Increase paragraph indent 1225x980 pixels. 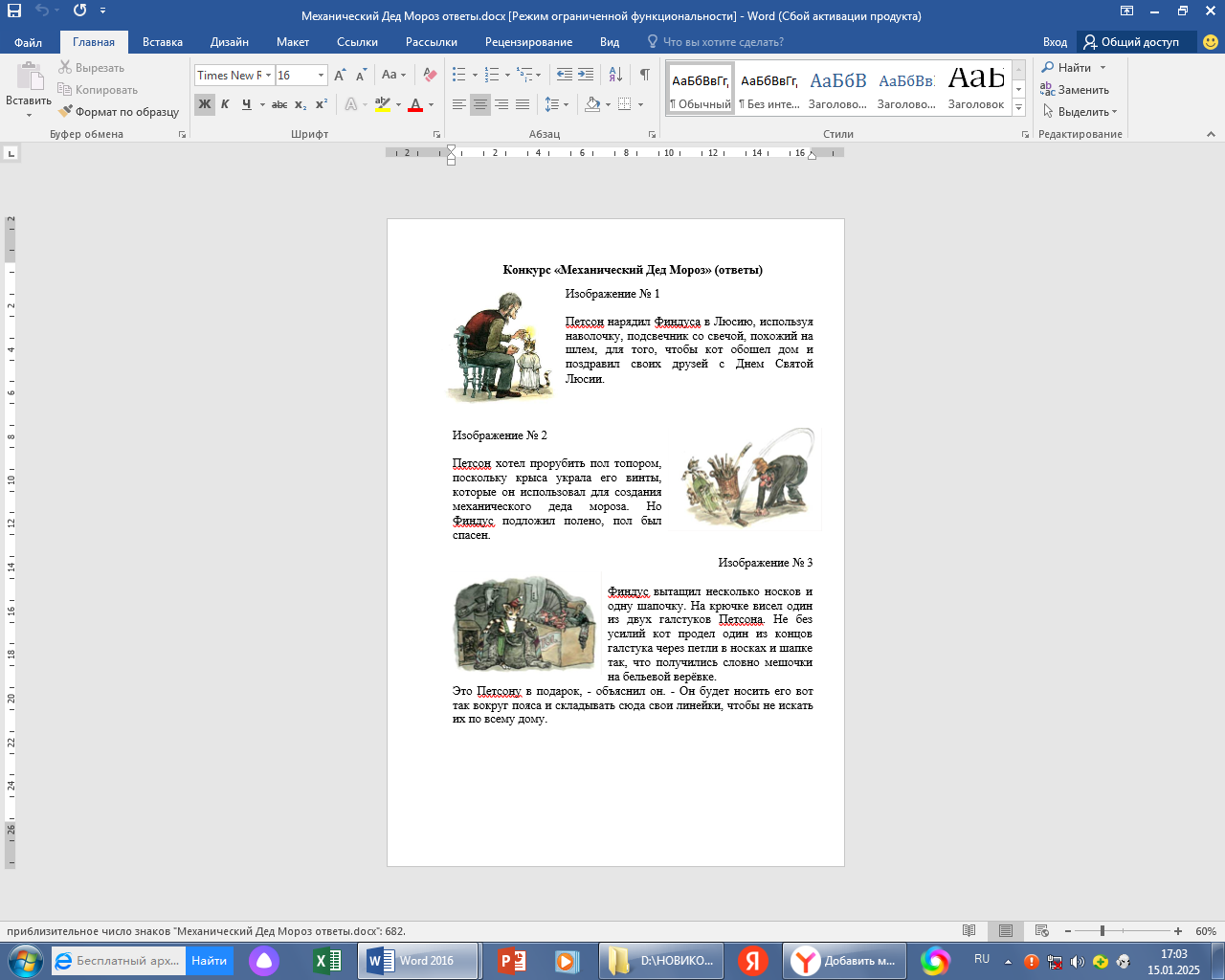(x=586, y=75)
